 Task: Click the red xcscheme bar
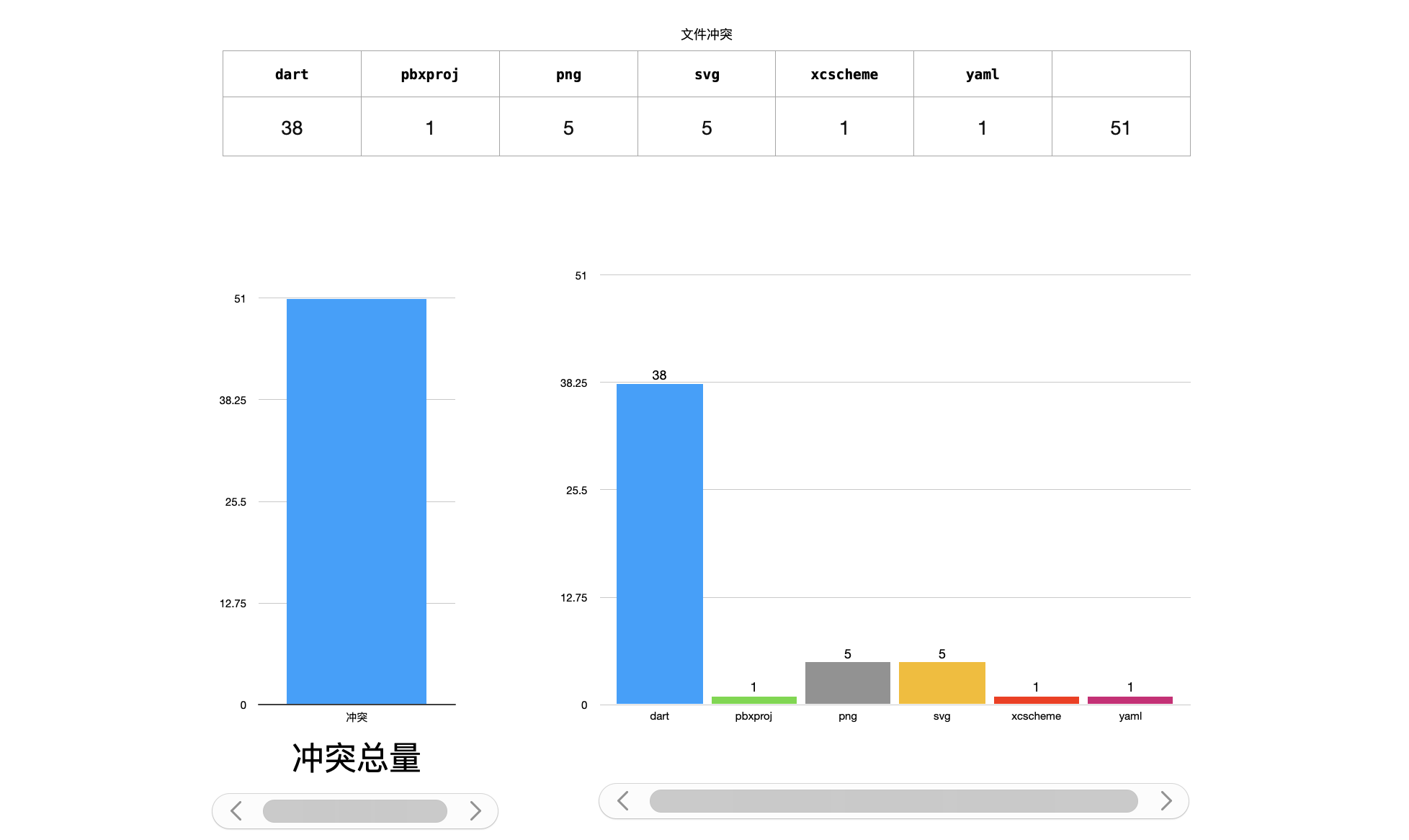coord(1037,700)
